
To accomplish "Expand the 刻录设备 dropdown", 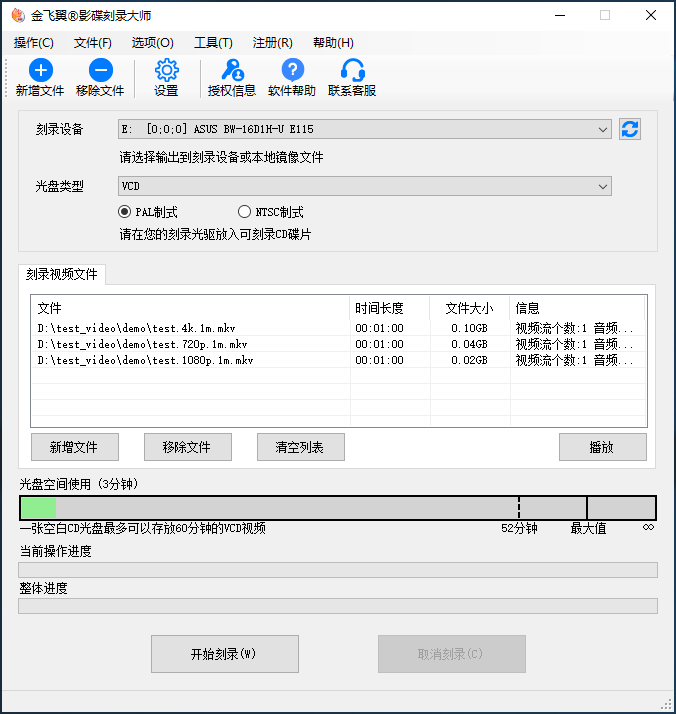I will tap(602, 129).
